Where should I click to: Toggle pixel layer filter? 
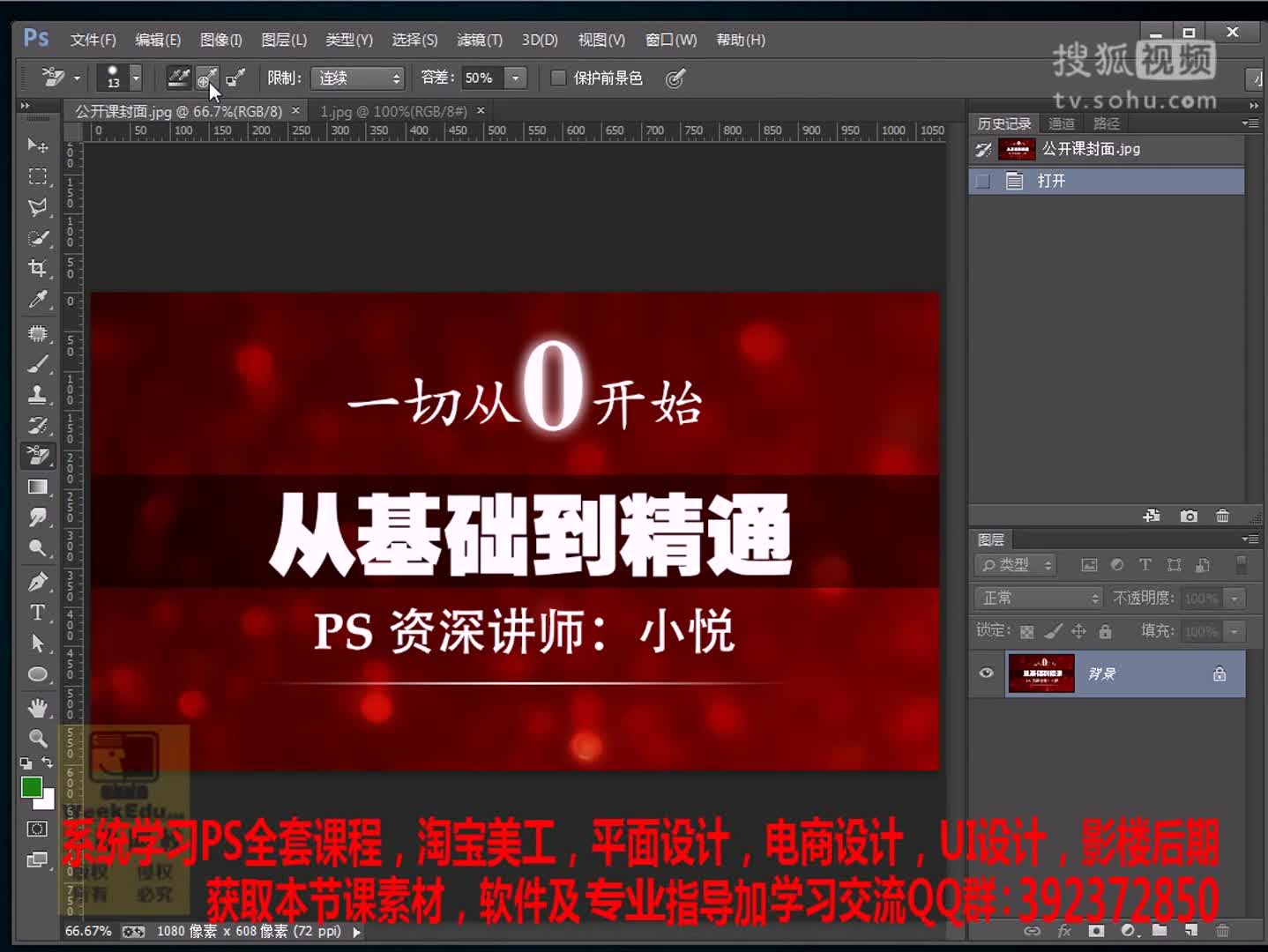(x=1089, y=565)
